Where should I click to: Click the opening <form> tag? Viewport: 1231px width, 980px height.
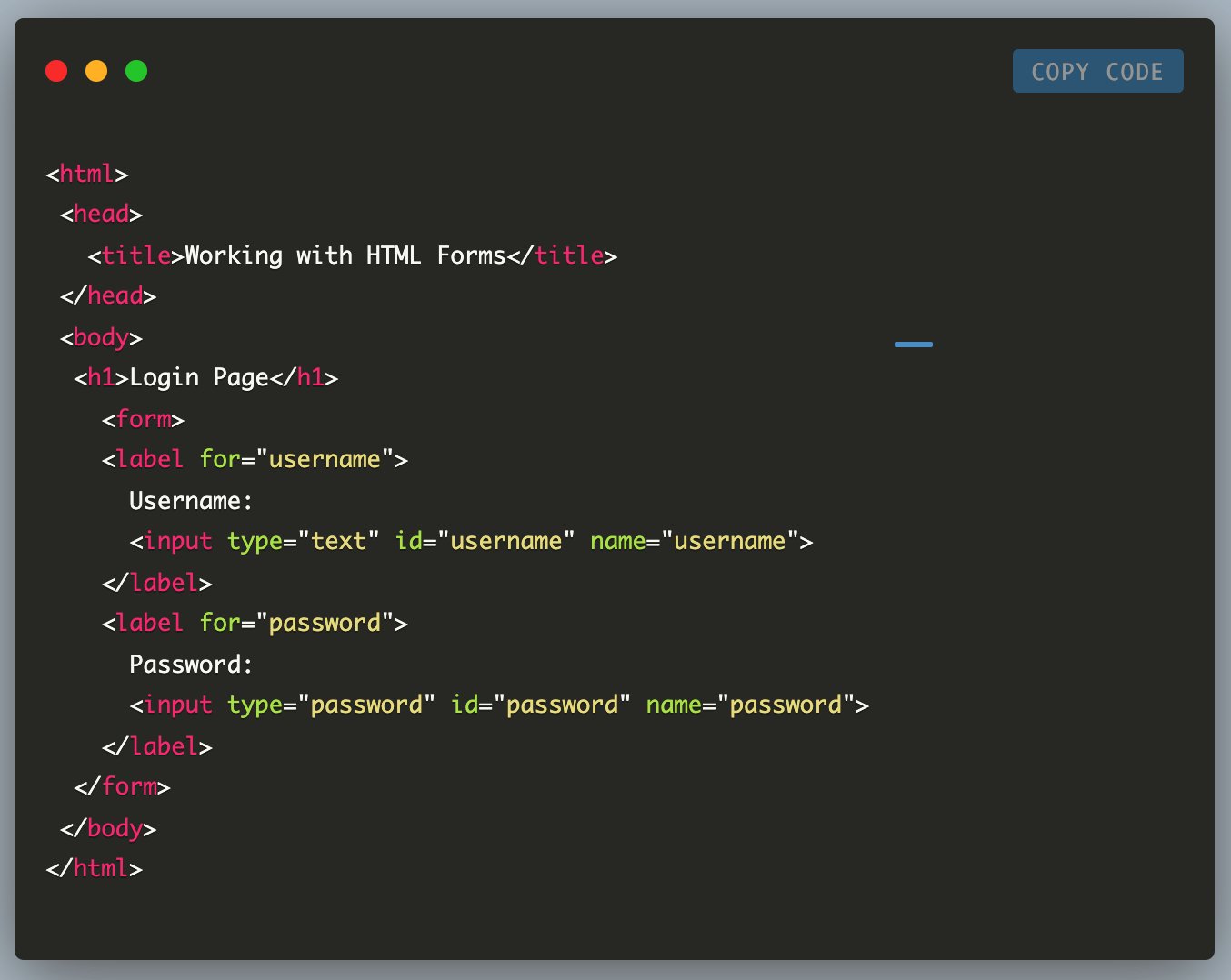143,419
